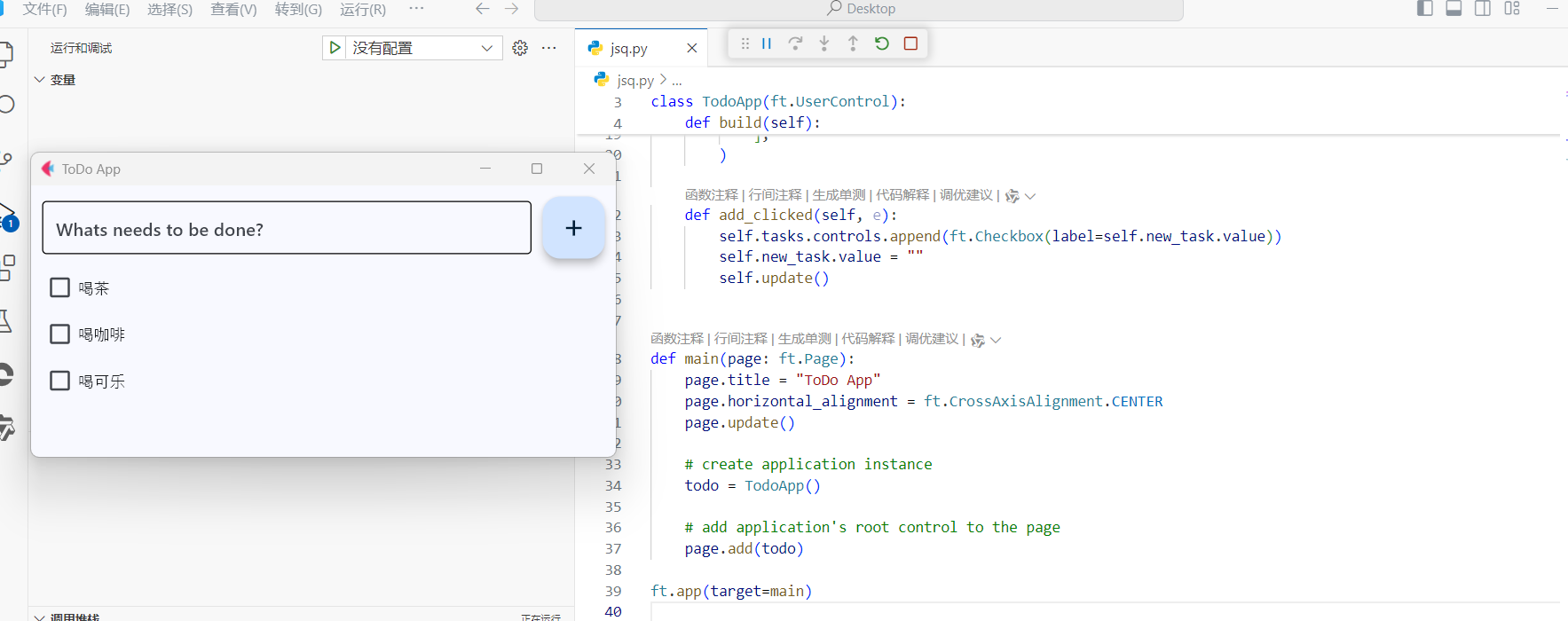Screen dimensions: 1568x621
Task: Toggle the primary side bar layout icon
Action: (1425, 9)
